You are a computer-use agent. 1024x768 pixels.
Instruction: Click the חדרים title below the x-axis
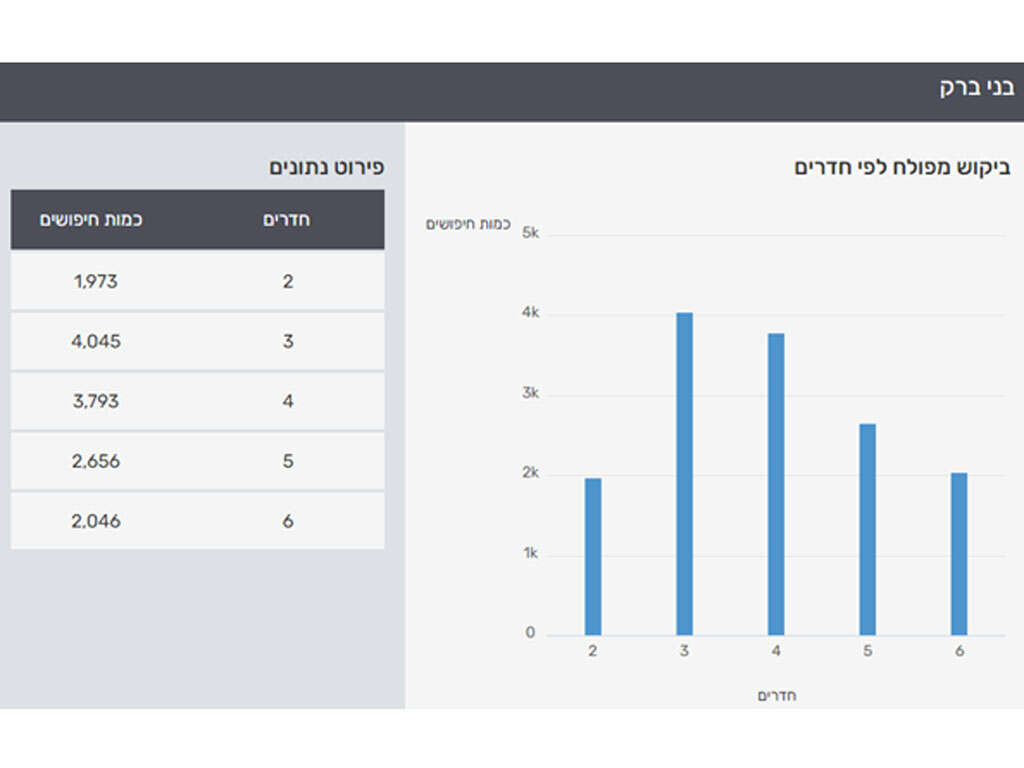(776, 696)
